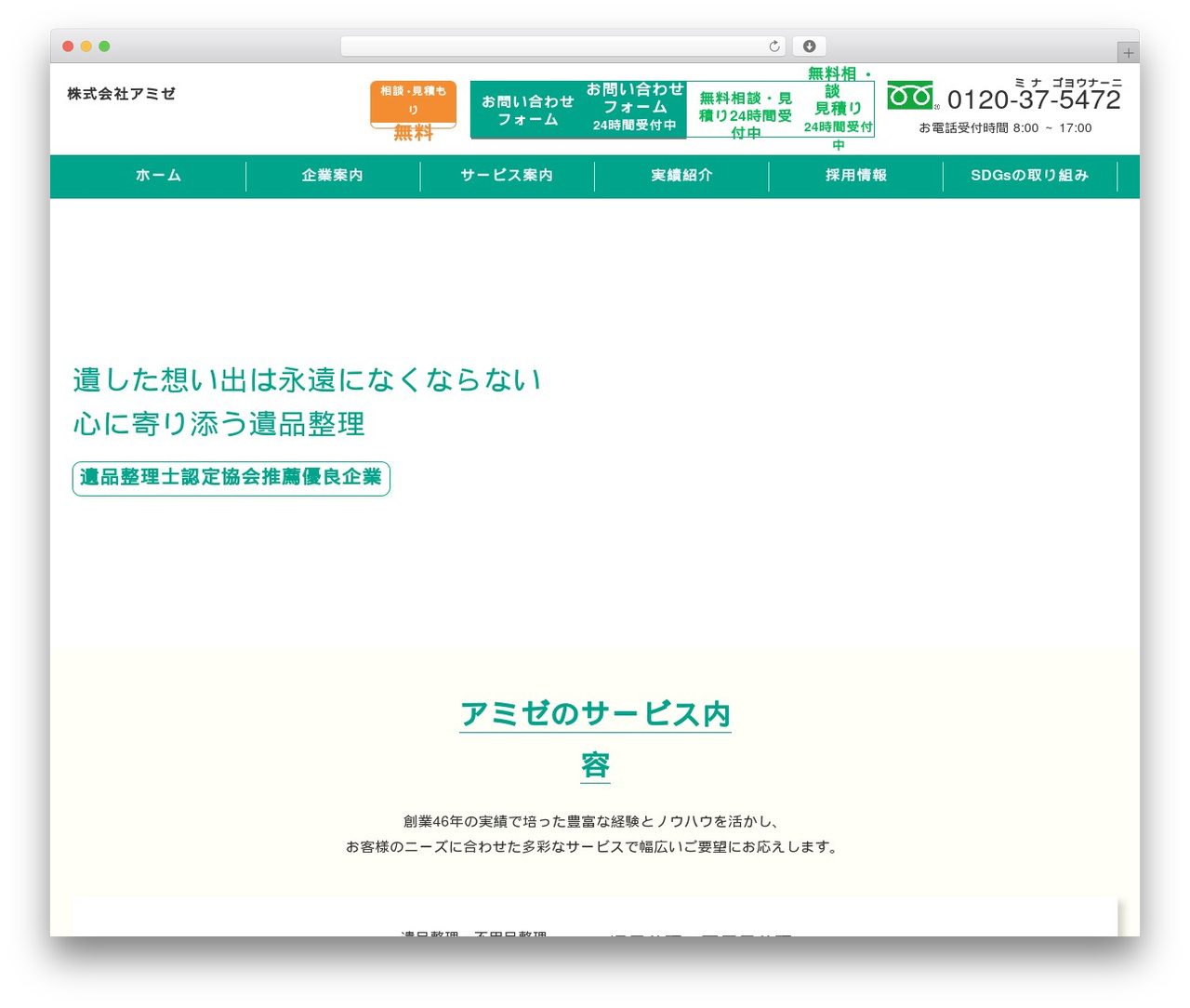Open the 実績紹介 menu item
This screenshot has width=1190, height=1008.
681,176
